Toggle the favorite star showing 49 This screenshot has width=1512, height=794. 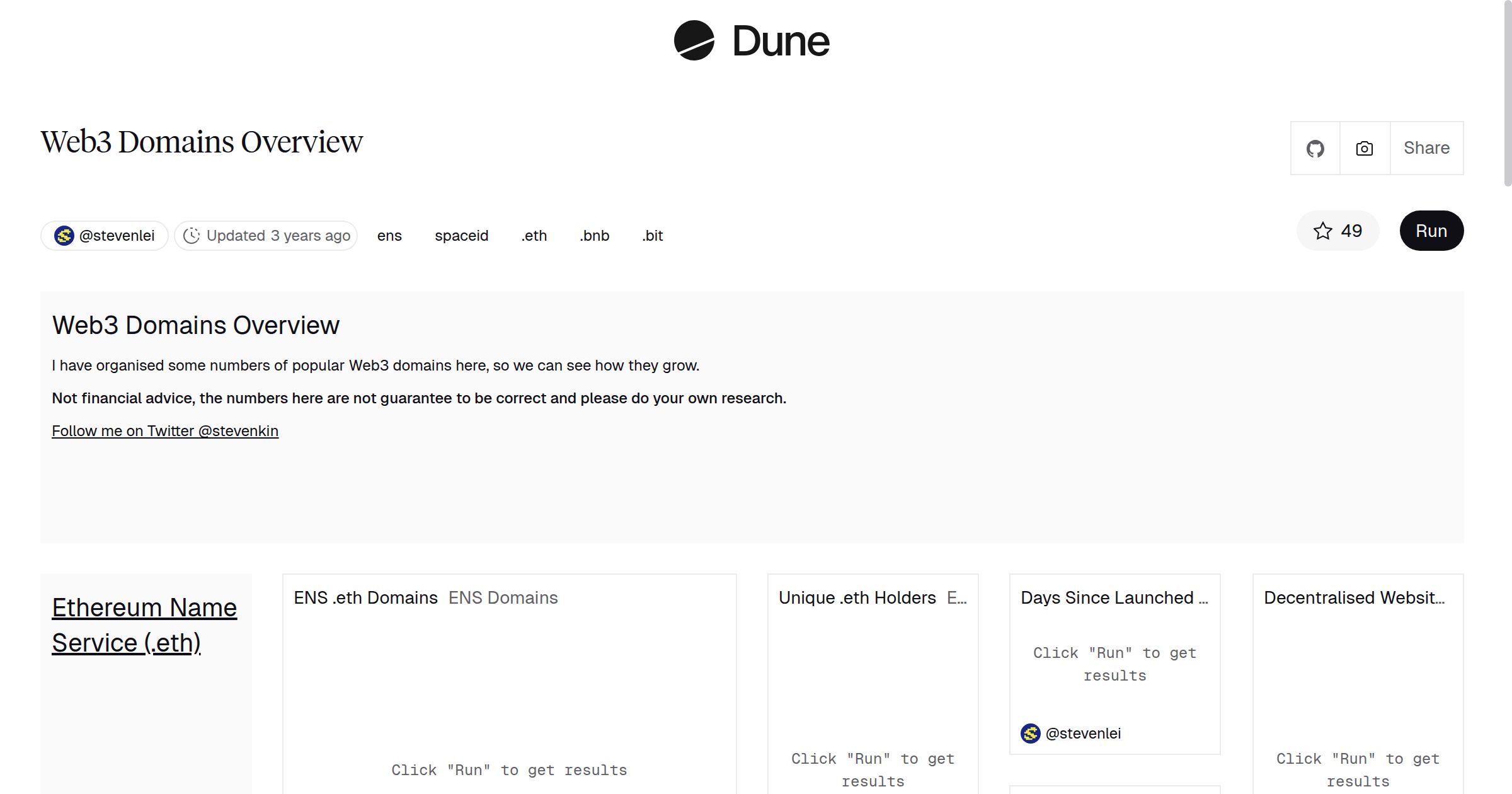tap(1337, 231)
